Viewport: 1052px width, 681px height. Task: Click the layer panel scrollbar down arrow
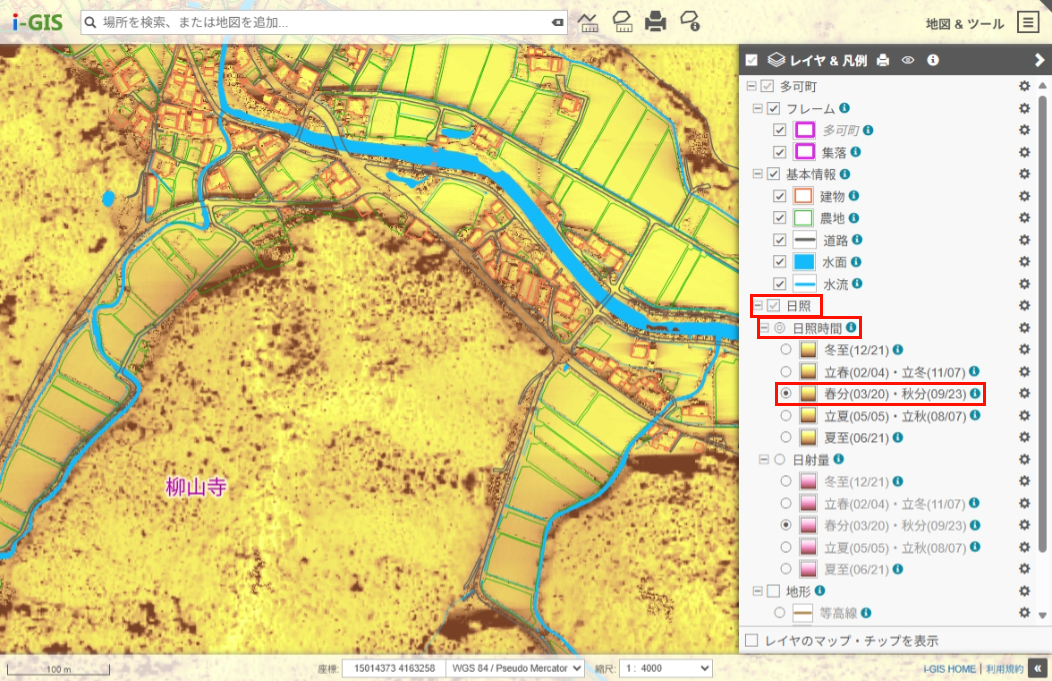point(1042,615)
